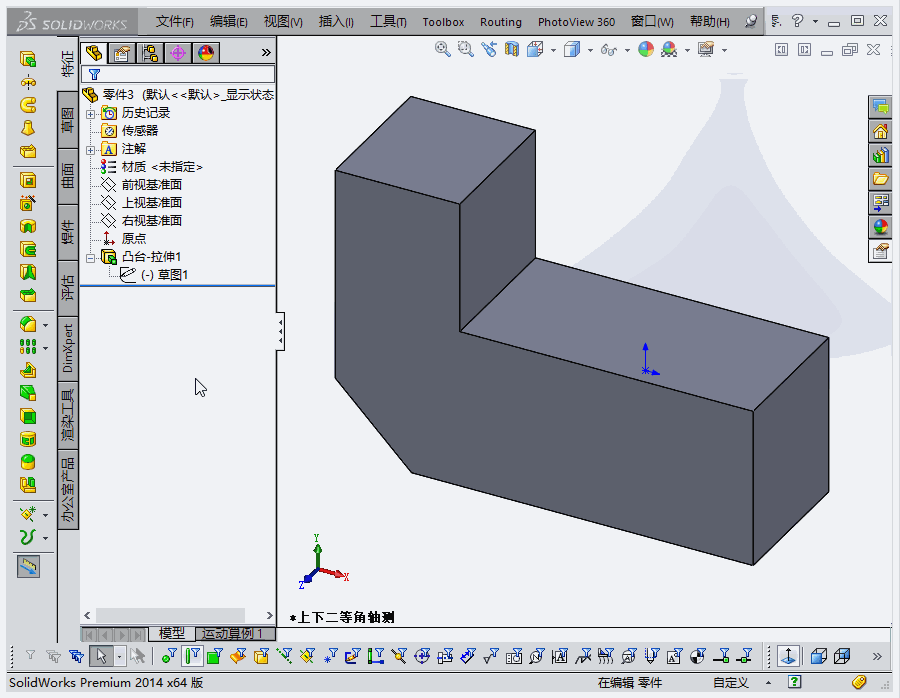Open the View Settings dropdown arrow

[724, 51]
